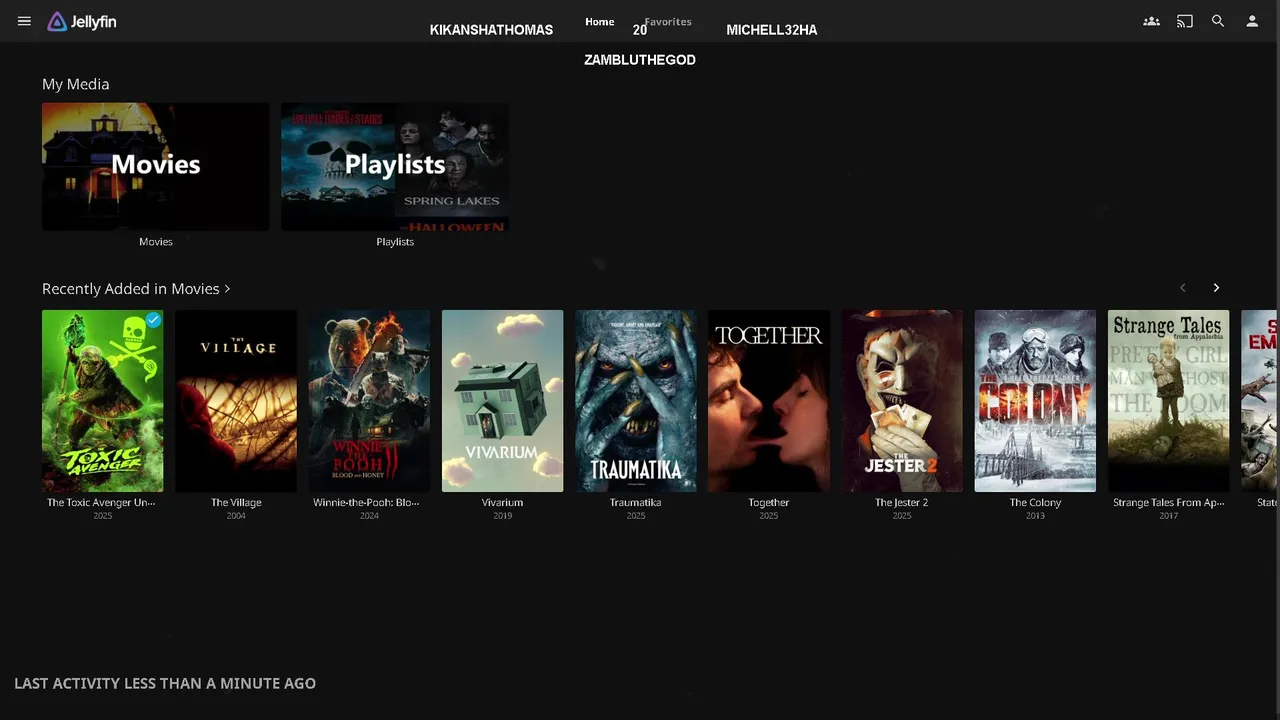Image resolution: width=1280 pixels, height=720 pixels.
Task: Show next Recently Added movies arrow
Action: 1216,288
